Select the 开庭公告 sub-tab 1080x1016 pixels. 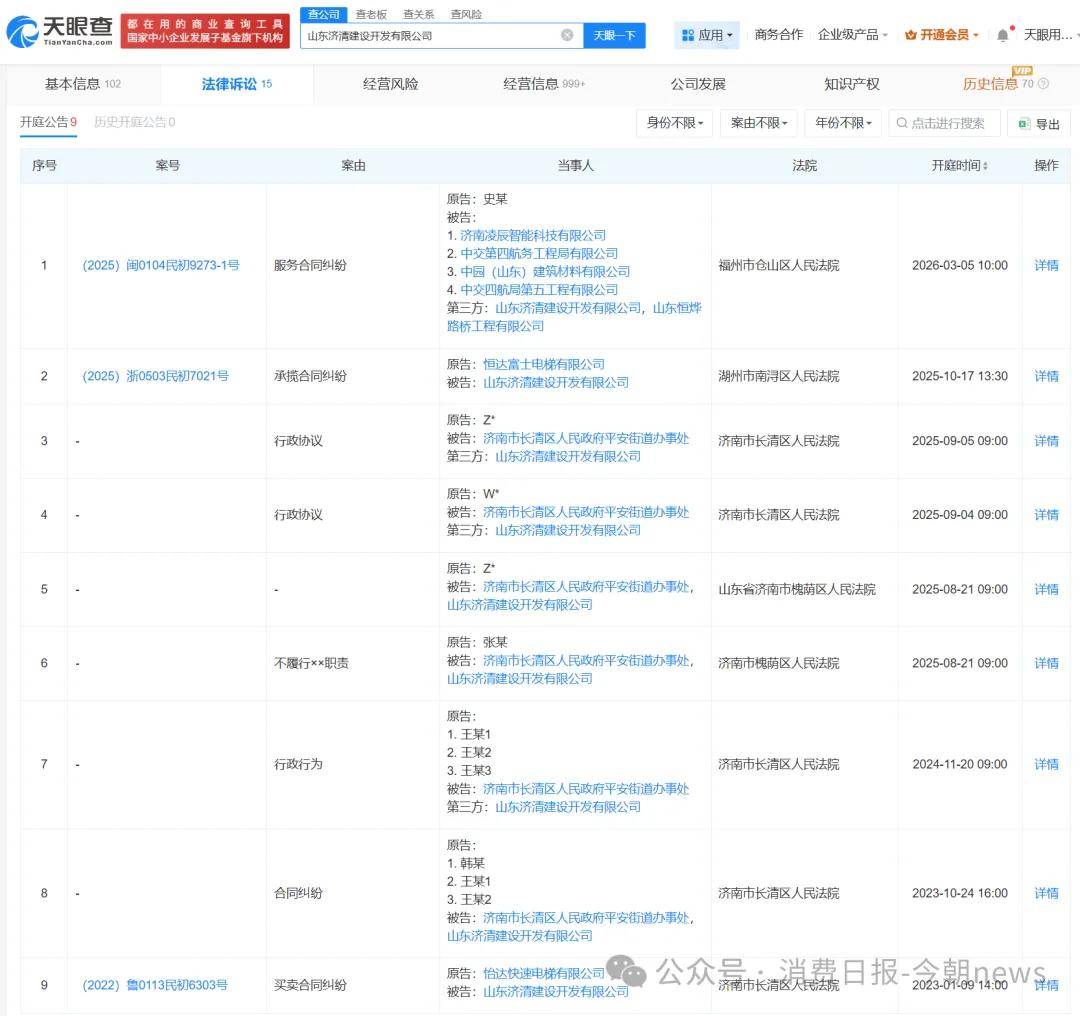click(48, 122)
